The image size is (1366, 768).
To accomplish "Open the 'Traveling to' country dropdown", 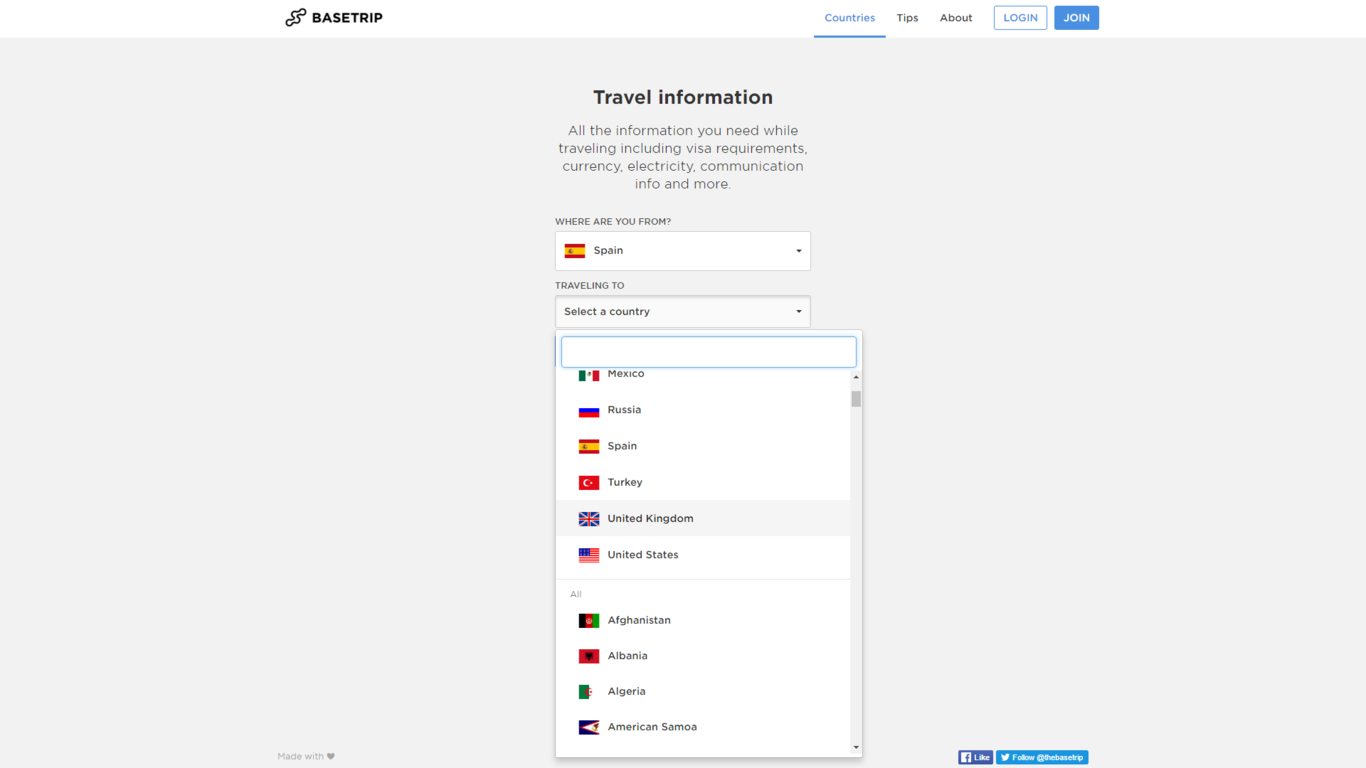I will click(x=683, y=311).
